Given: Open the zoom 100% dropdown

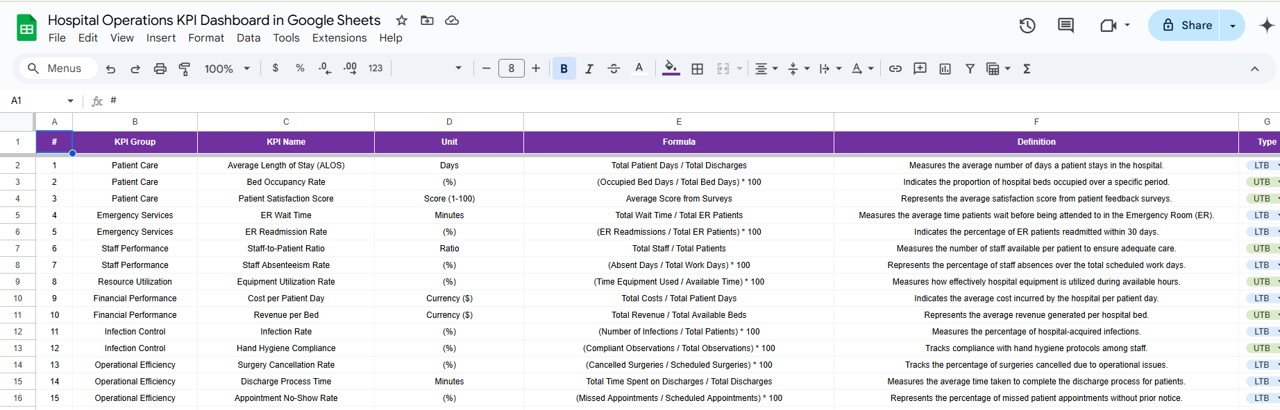Looking at the screenshot, I should pos(225,69).
